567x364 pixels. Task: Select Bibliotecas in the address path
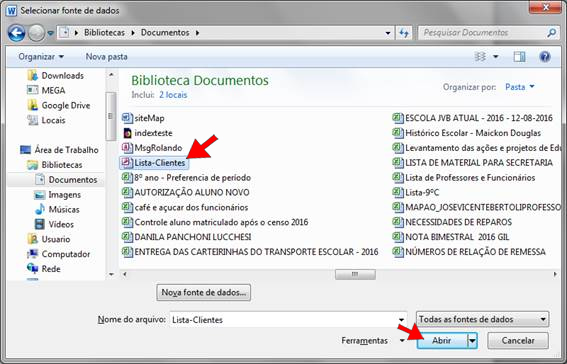(104, 33)
